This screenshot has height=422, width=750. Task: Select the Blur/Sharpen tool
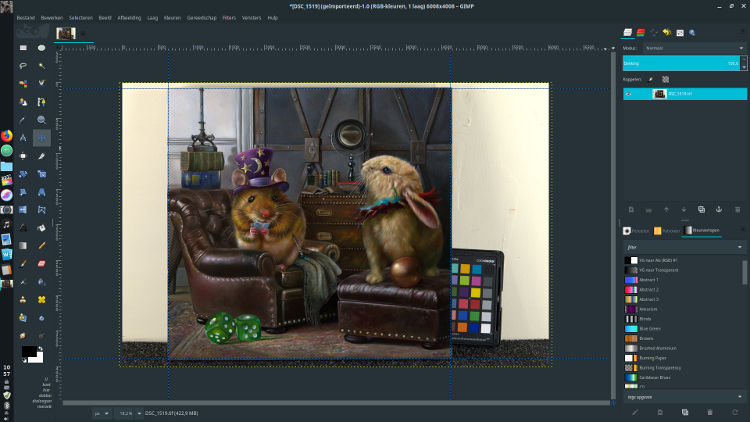click(x=42, y=318)
